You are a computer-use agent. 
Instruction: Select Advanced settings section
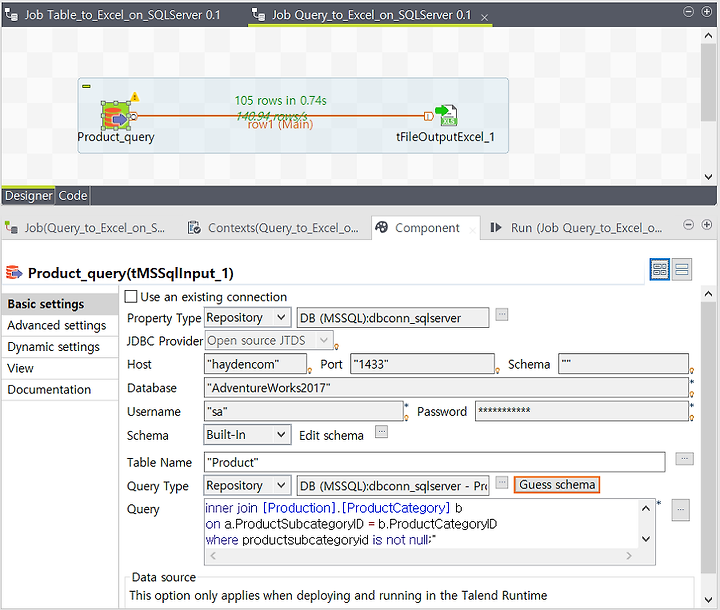(x=60, y=325)
